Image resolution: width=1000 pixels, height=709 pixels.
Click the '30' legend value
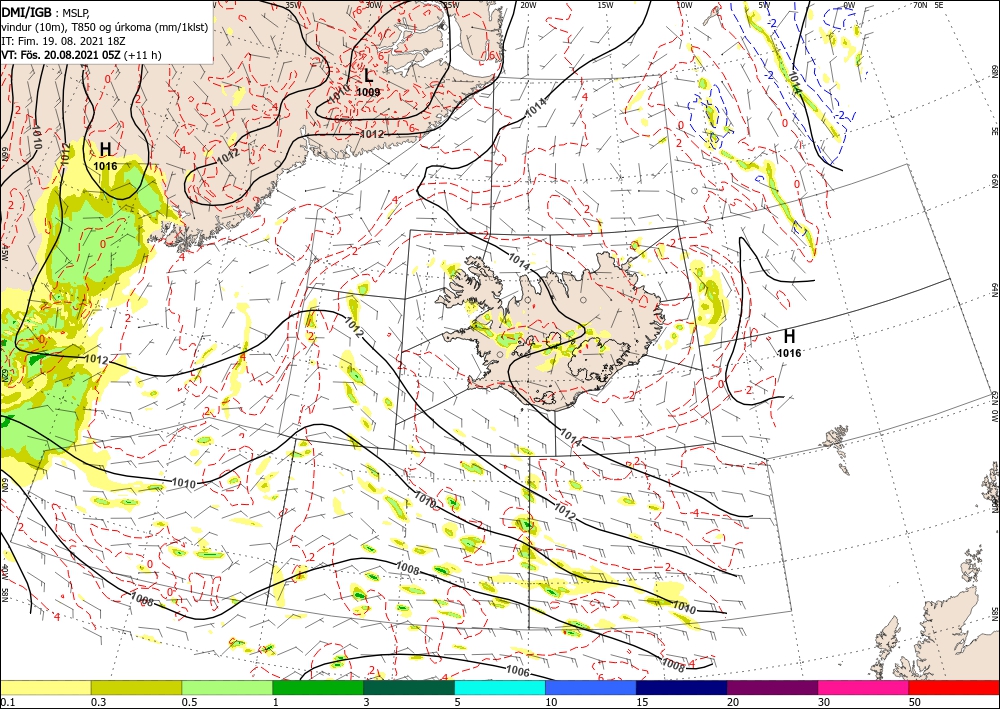(824, 702)
